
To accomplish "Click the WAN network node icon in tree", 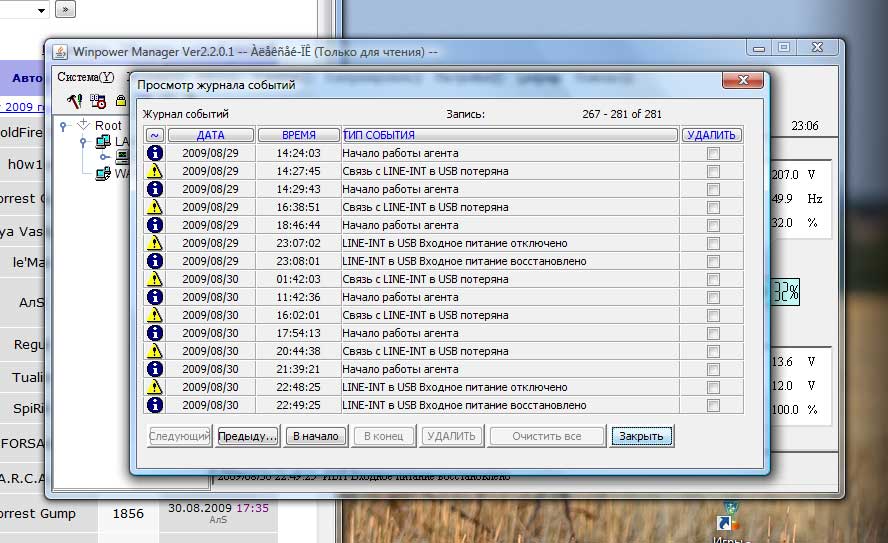I will point(103,173).
